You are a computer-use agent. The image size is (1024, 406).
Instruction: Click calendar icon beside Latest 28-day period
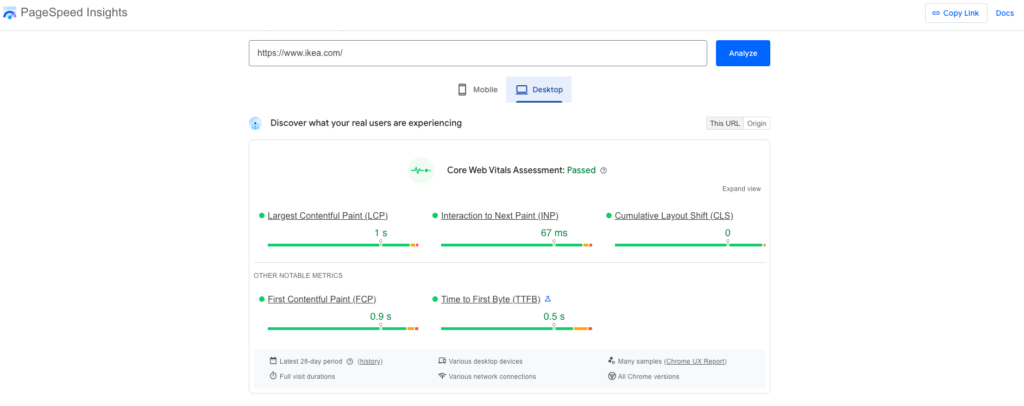[274, 361]
